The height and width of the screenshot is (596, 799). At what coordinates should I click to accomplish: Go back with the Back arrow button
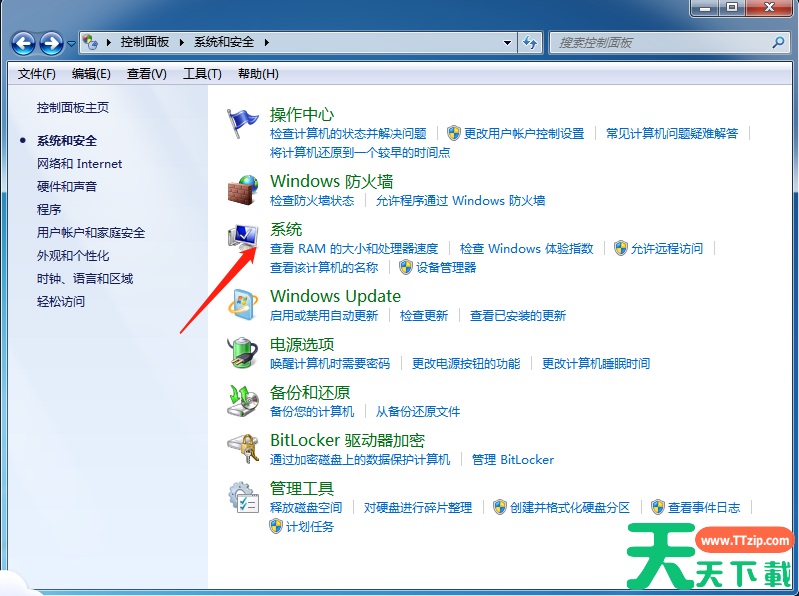[24, 43]
